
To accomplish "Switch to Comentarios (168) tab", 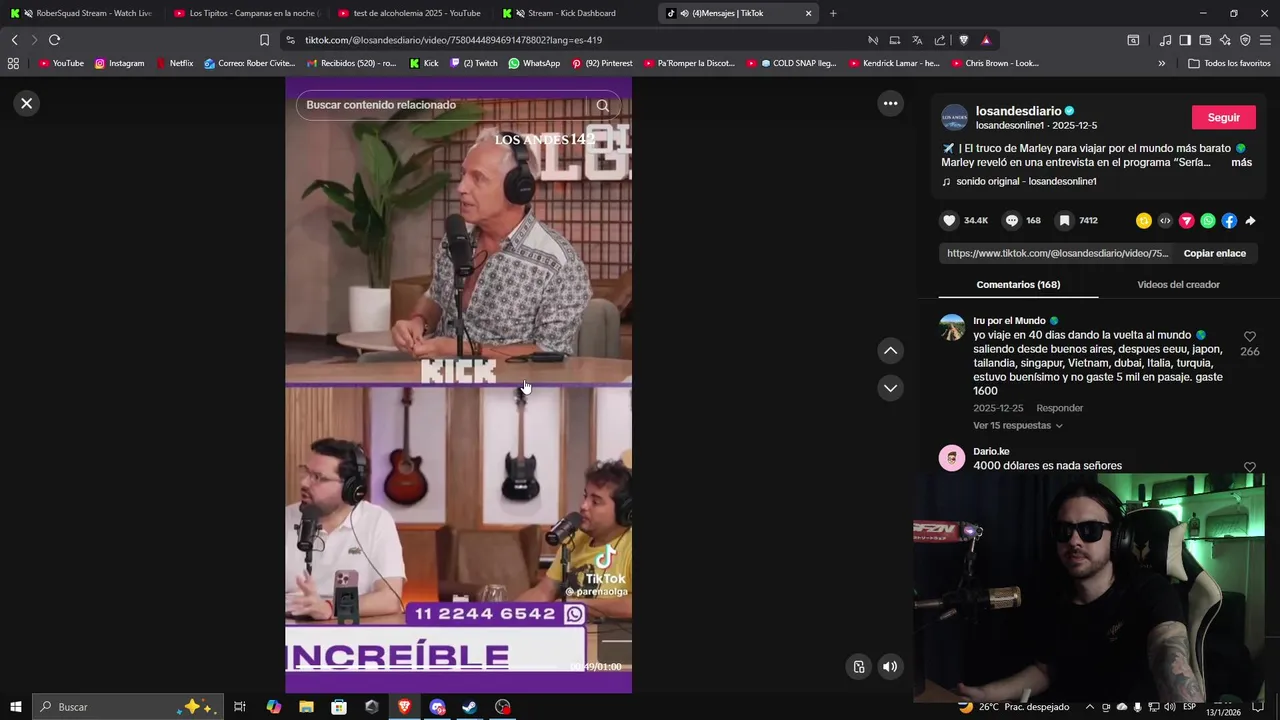I will coord(1018,285).
